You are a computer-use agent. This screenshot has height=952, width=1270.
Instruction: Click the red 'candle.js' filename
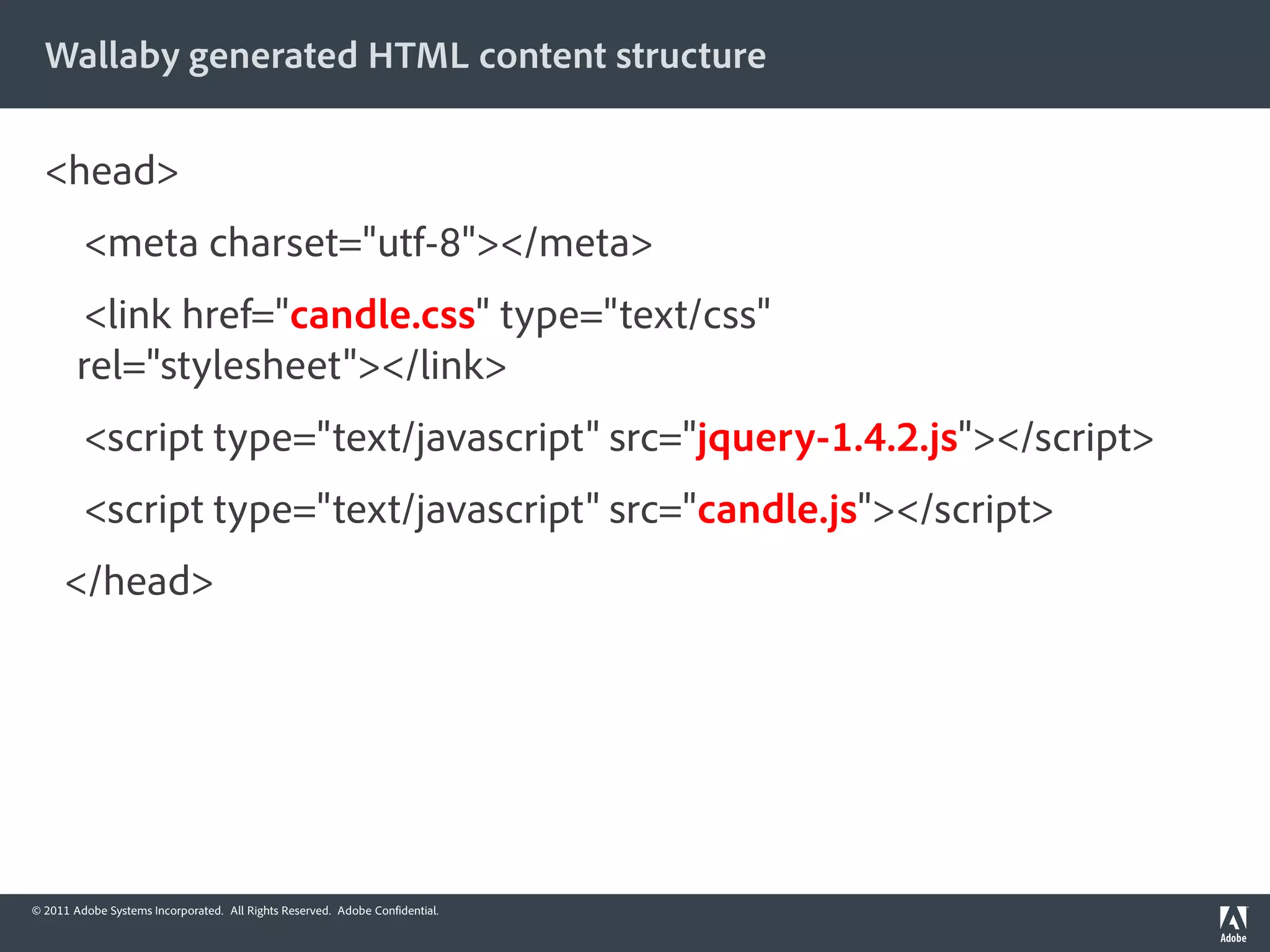pos(778,509)
